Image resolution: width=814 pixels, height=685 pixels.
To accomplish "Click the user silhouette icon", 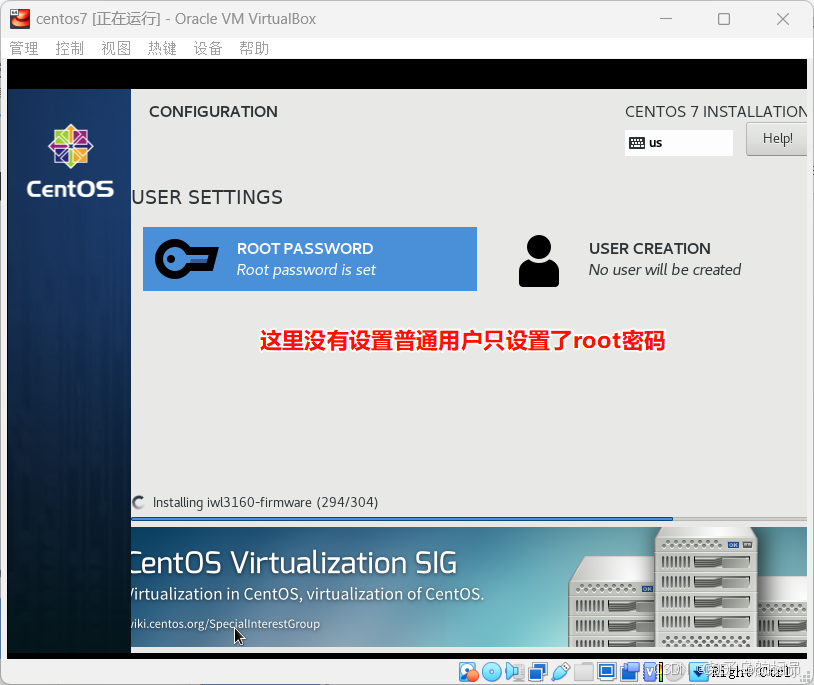I will (x=539, y=261).
